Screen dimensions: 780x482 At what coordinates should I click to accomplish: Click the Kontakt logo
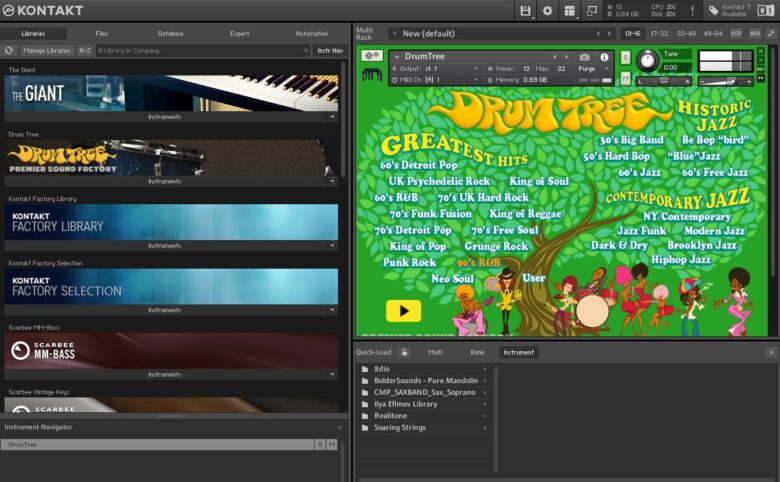43,10
